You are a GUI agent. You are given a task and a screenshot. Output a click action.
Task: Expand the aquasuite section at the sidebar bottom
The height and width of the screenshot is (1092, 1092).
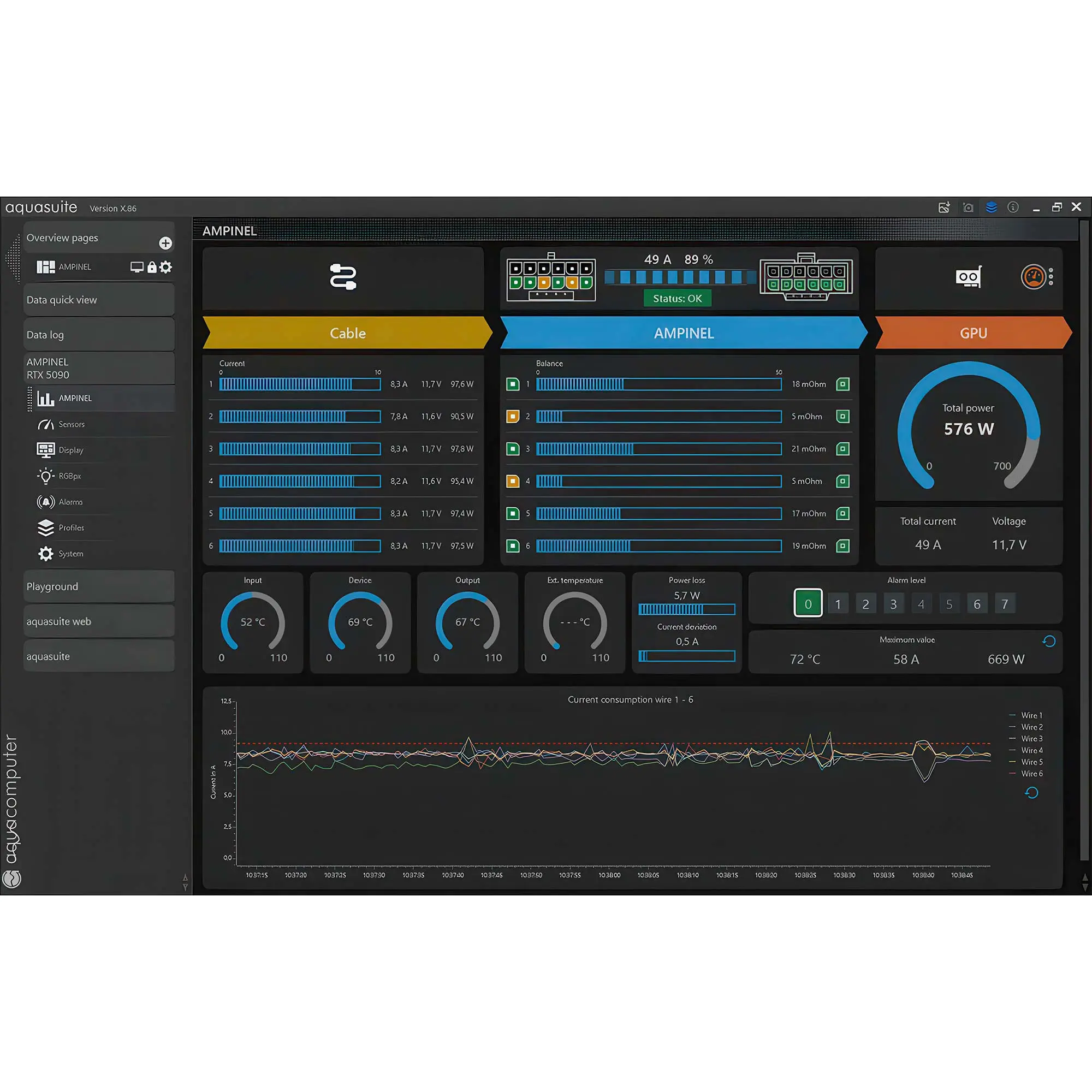[x=99, y=656]
